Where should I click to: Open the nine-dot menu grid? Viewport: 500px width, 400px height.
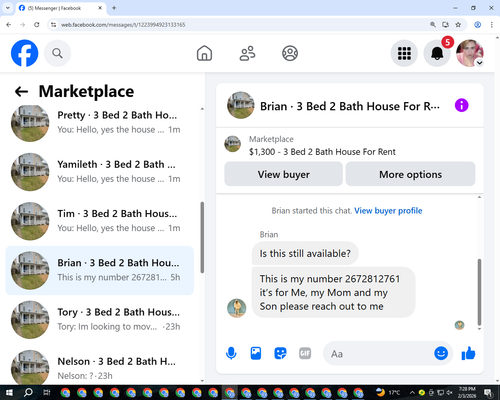pos(404,53)
